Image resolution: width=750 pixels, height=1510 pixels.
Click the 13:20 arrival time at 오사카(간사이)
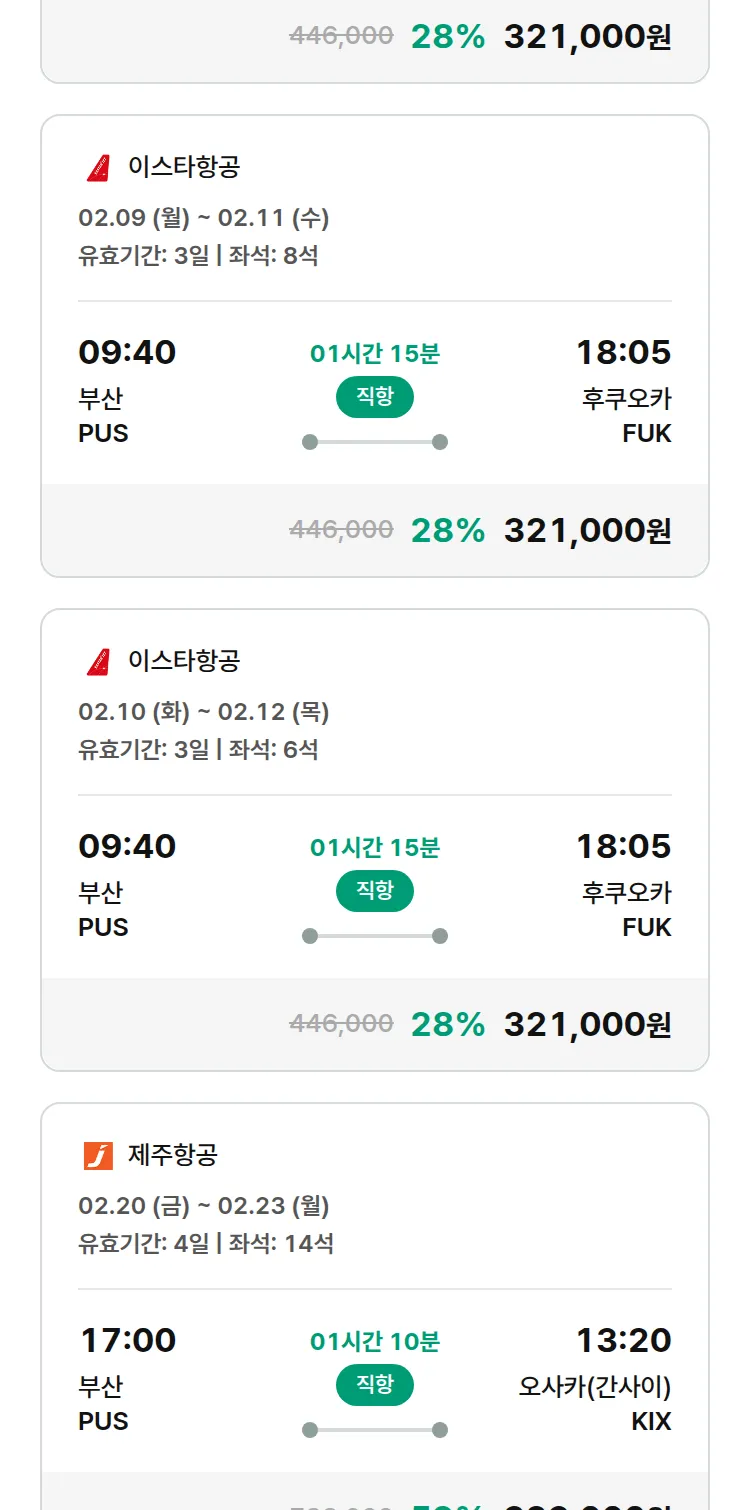623,1340
